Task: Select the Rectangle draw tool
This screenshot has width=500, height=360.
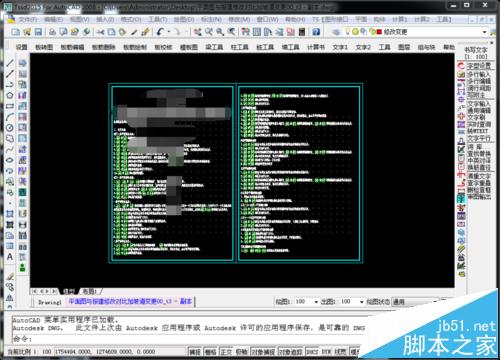Action: [10, 106]
